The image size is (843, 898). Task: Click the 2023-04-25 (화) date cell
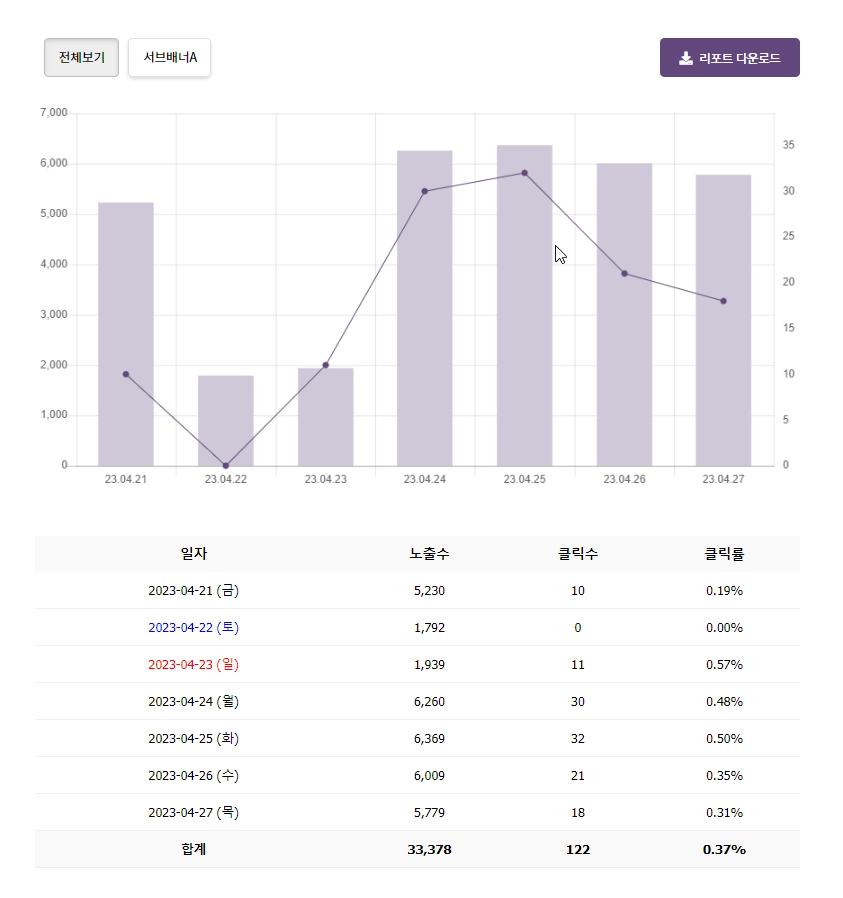[194, 739]
